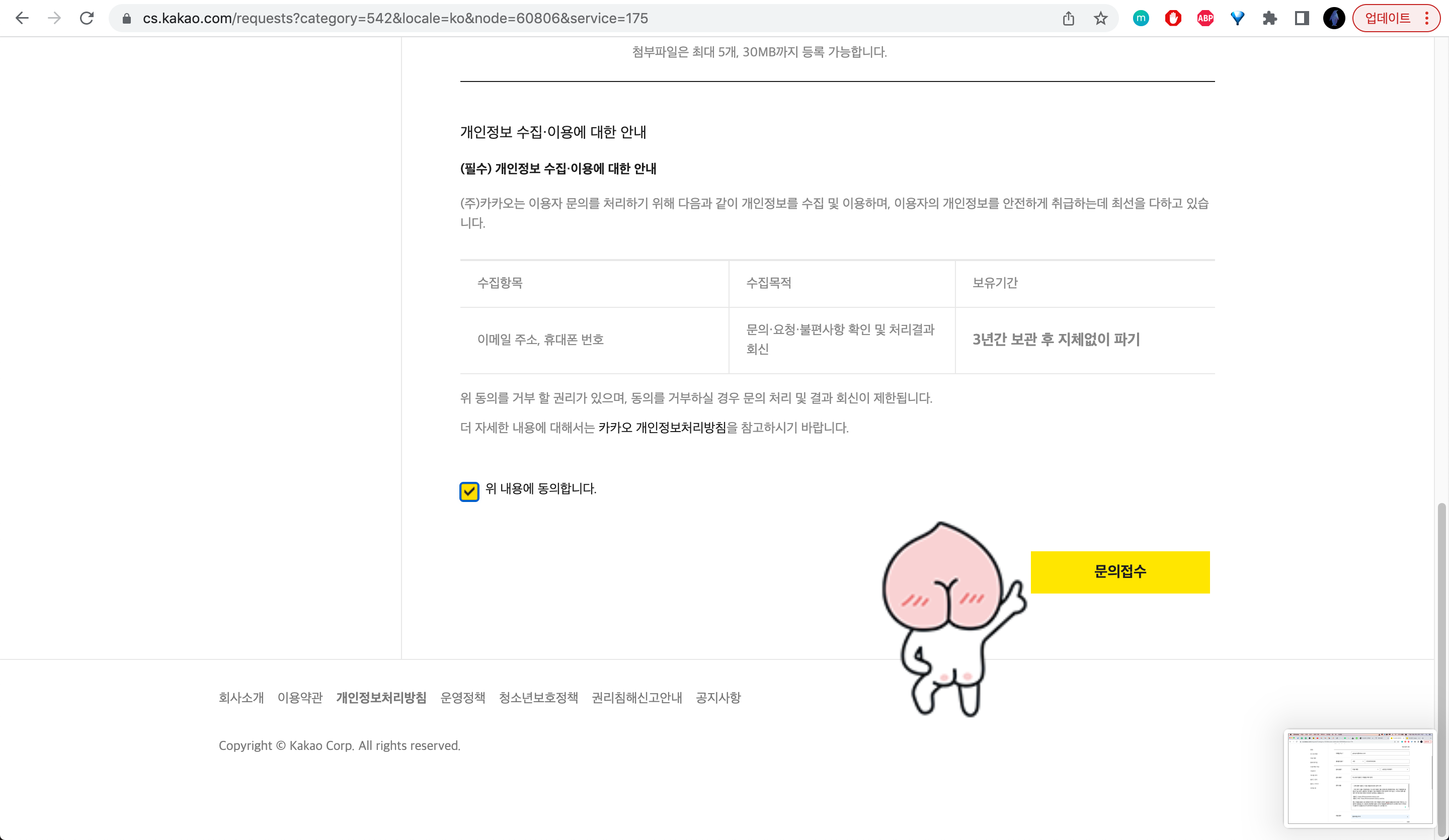Open the red hand blocker extension
The width and height of the screenshot is (1449, 840).
pos(1173,19)
